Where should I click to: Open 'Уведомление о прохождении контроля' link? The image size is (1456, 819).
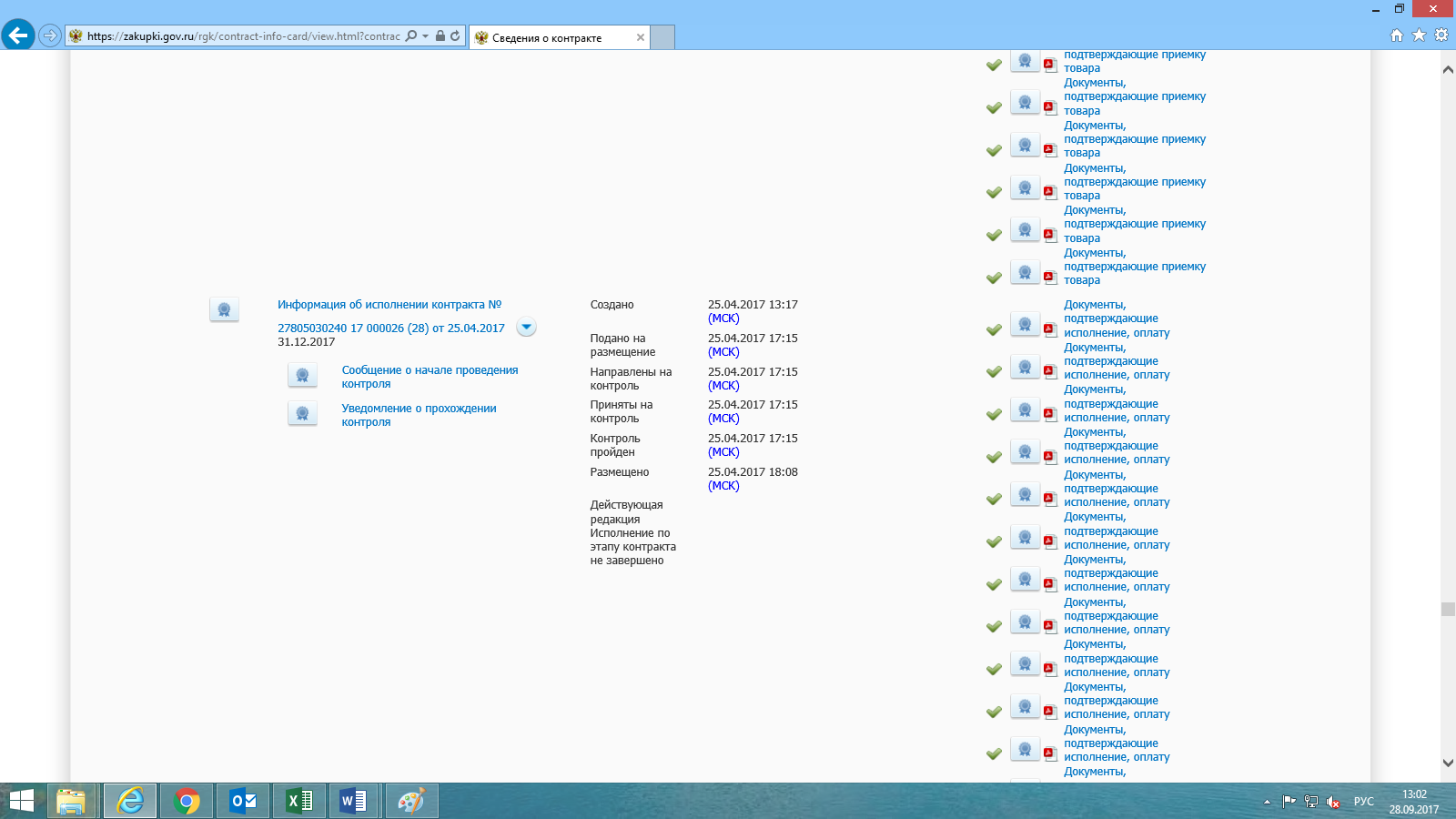419,415
